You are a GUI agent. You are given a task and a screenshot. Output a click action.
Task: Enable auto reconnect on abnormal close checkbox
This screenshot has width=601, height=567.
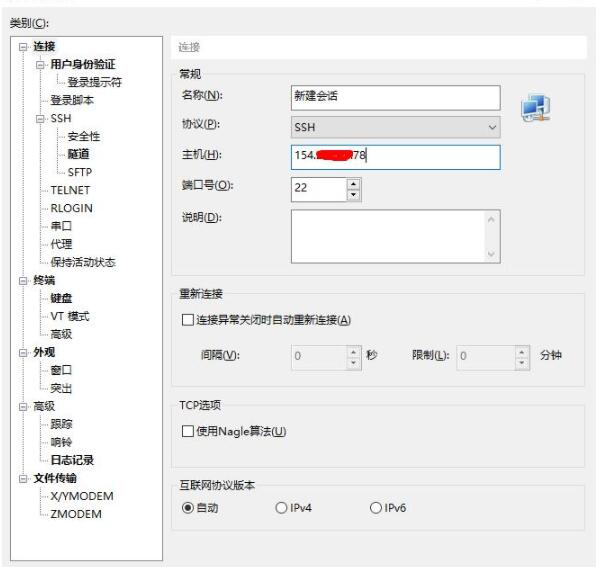point(187,320)
